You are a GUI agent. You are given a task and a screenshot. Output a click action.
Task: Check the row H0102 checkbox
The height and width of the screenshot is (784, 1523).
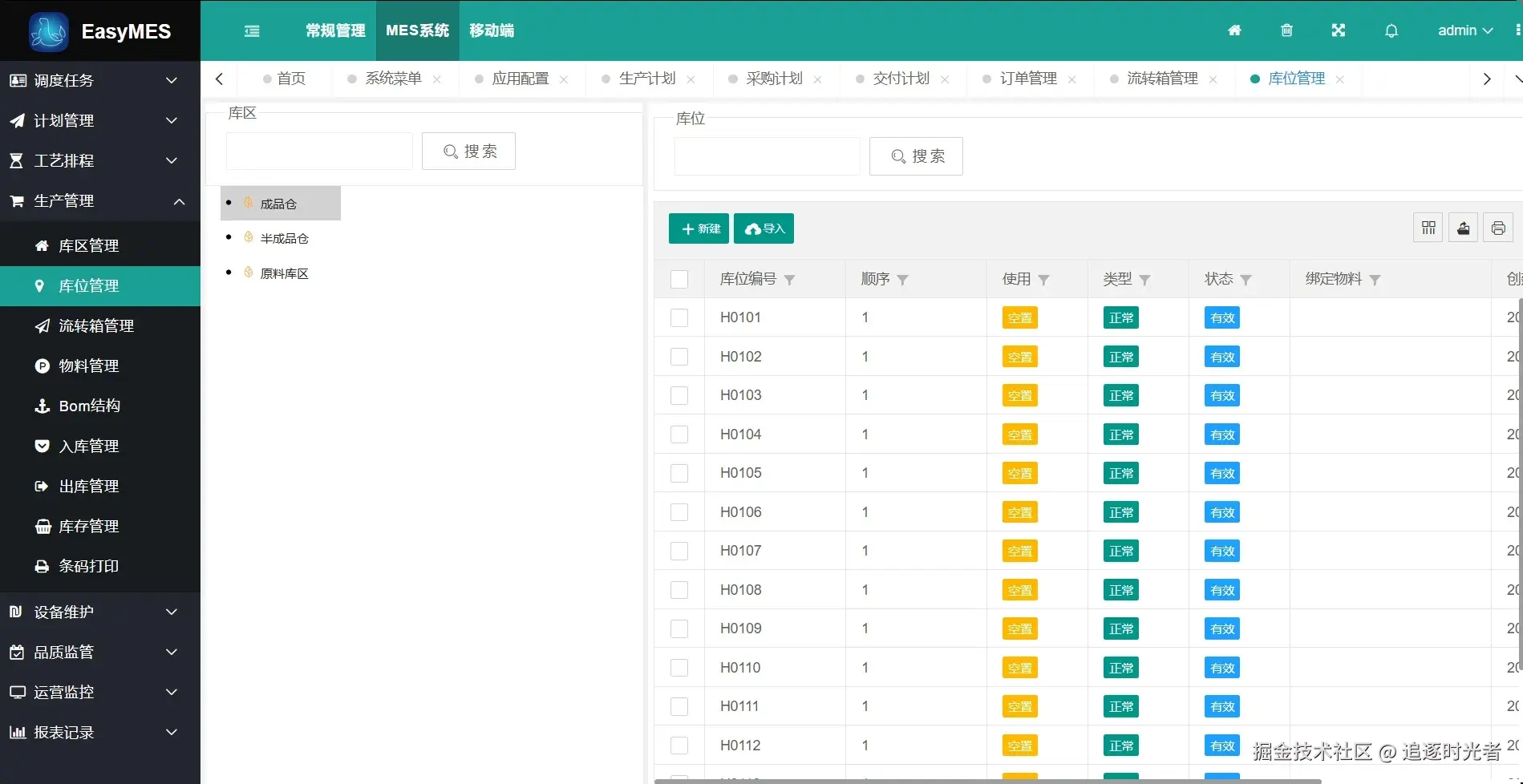click(679, 357)
